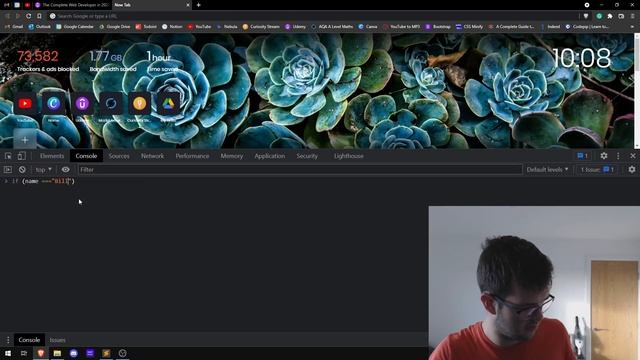Switch to the Performance tab
Screen dimensions: 640x360
(192, 156)
